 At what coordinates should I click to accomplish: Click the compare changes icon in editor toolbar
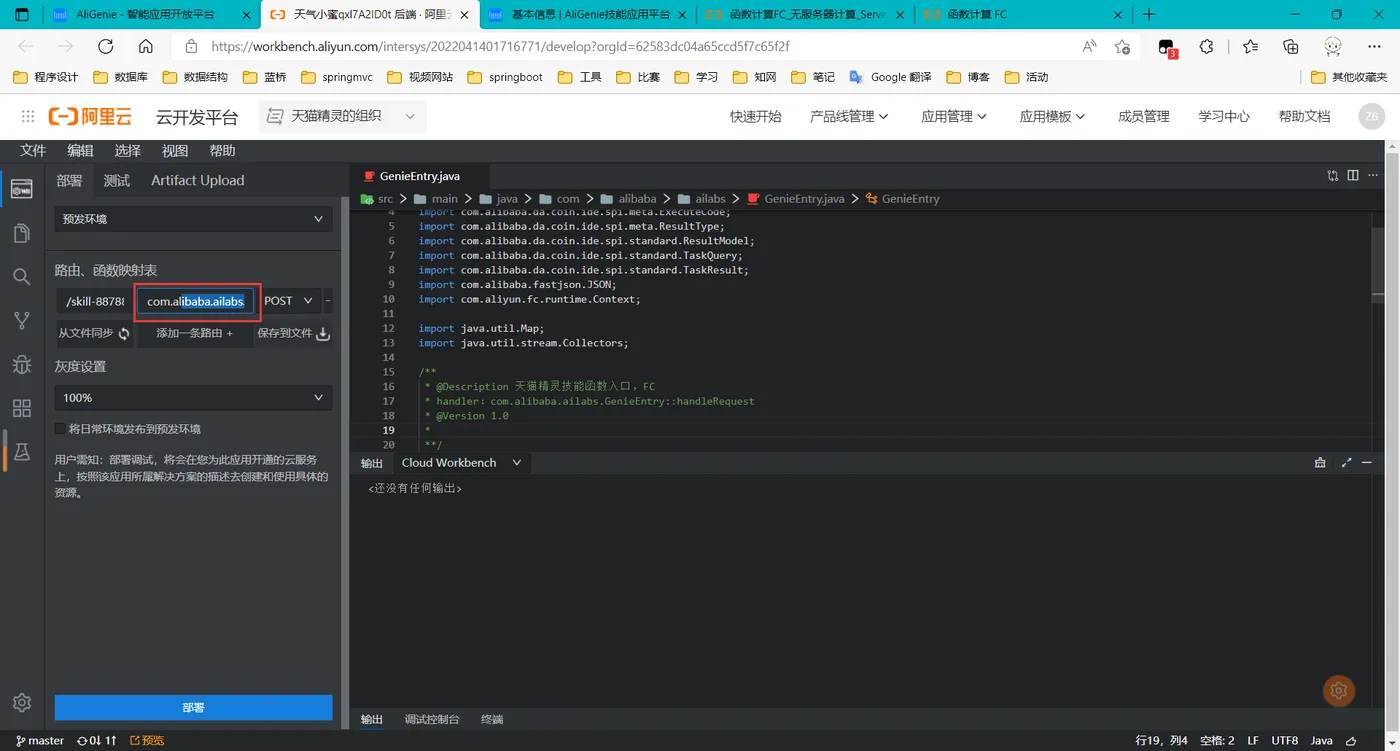pyautogui.click(x=1332, y=175)
